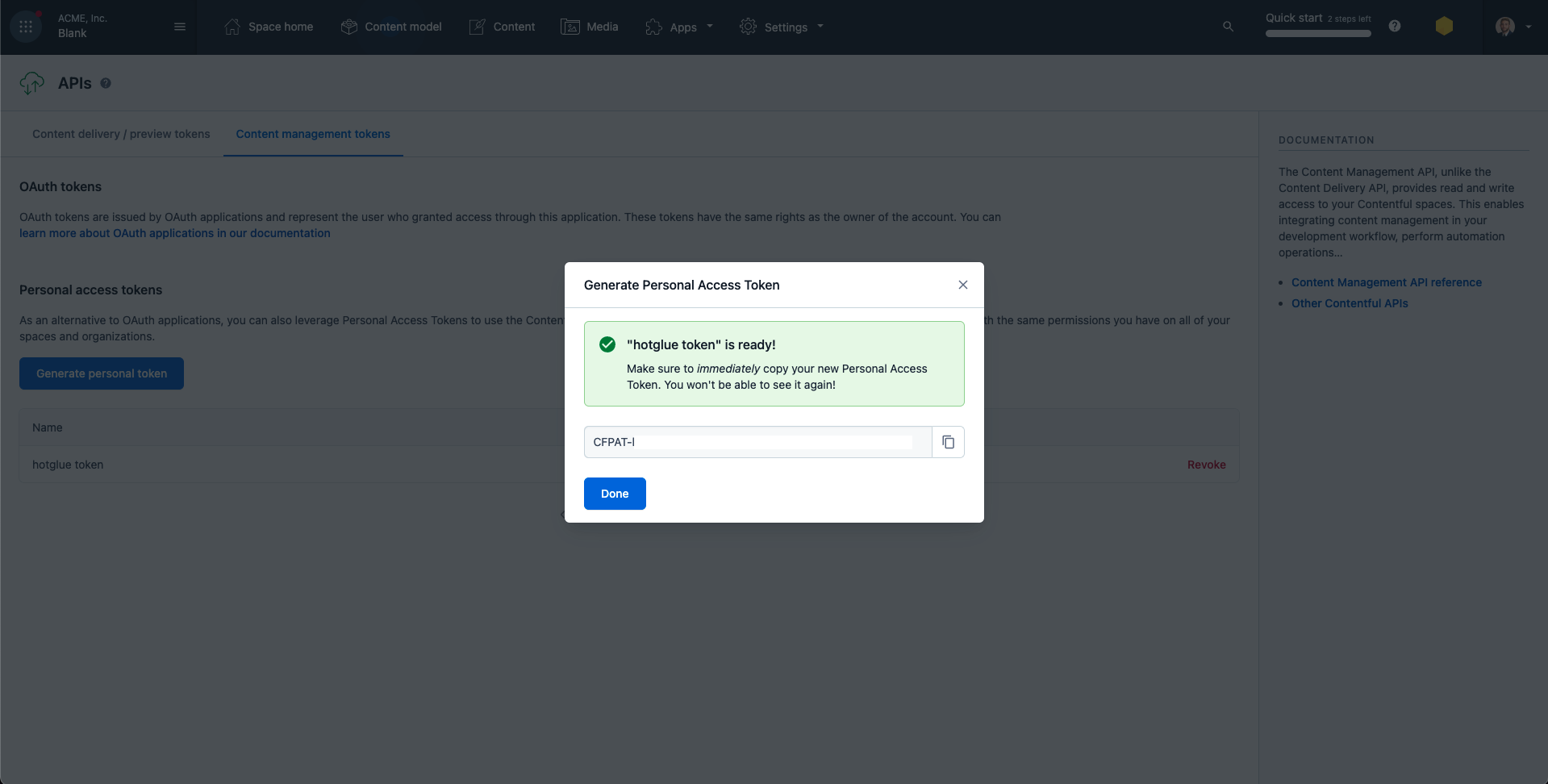Click the Name column header
Screen dimensions: 1548x784
[x=48, y=427]
